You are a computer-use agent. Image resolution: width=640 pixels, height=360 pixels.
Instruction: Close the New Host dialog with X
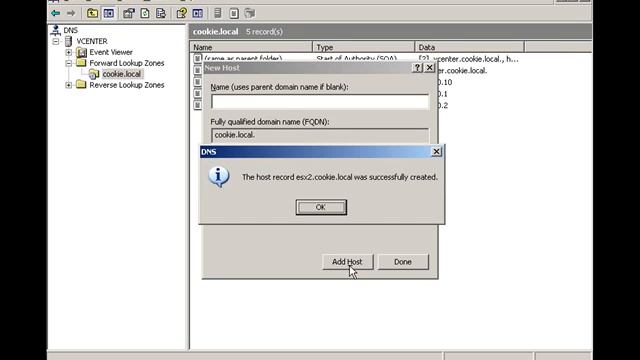pos(429,68)
